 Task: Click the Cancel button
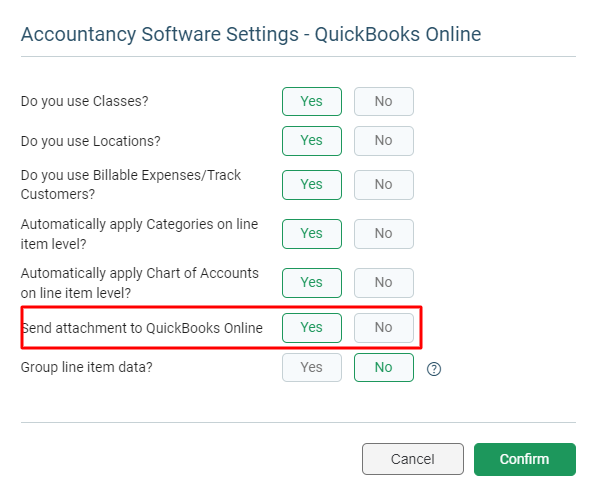point(413,459)
